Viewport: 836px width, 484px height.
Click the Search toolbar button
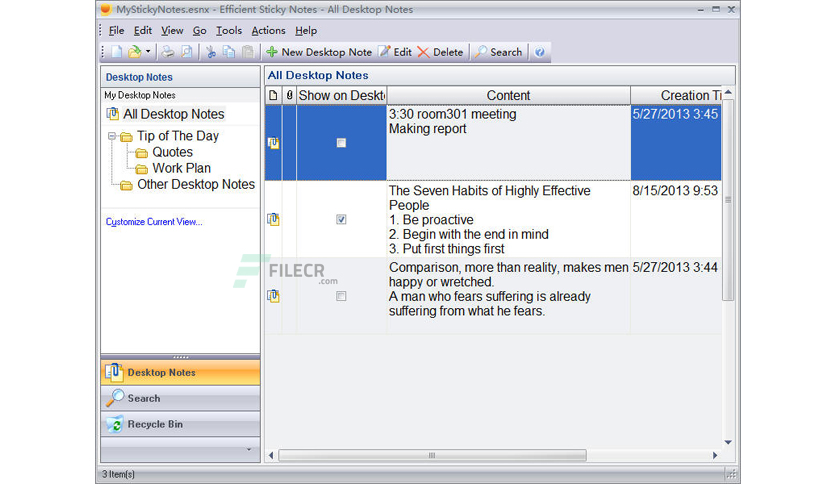click(499, 52)
